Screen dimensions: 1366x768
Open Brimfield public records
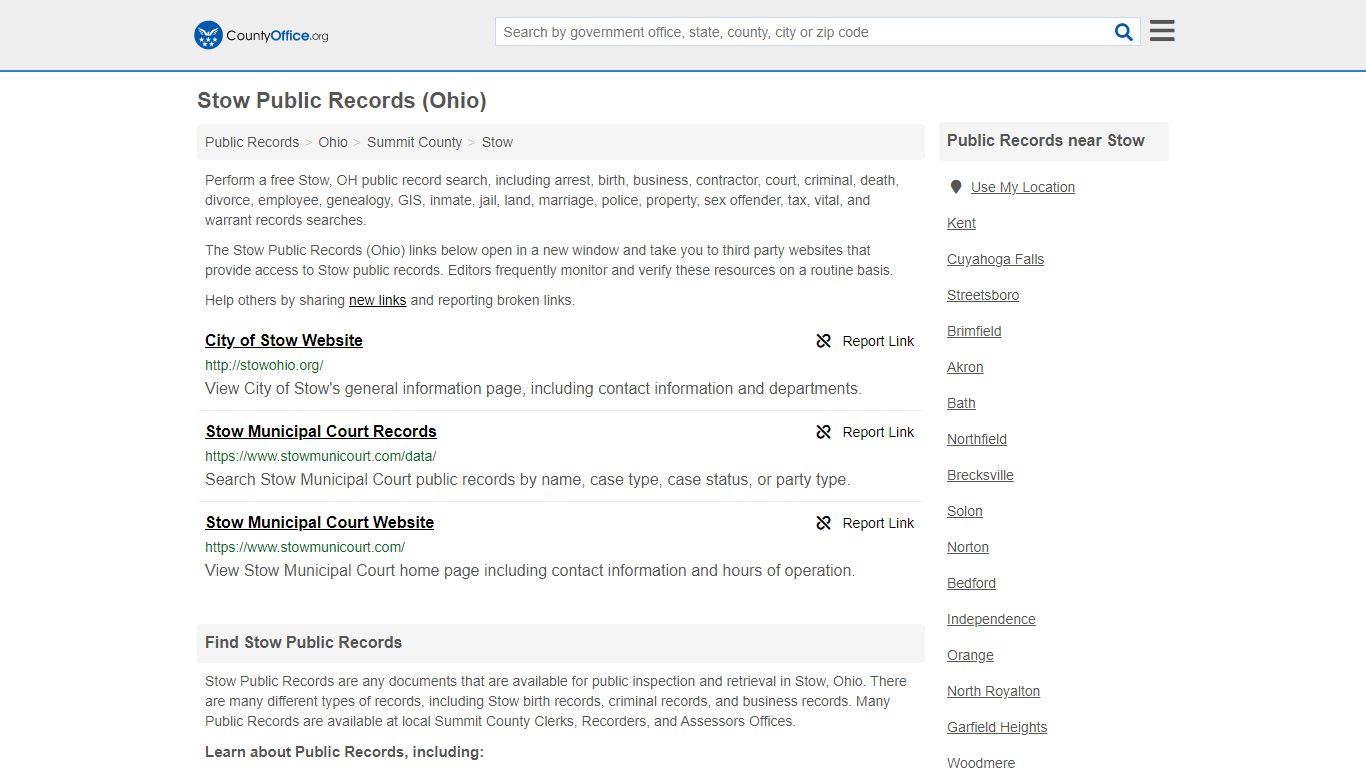(x=974, y=331)
